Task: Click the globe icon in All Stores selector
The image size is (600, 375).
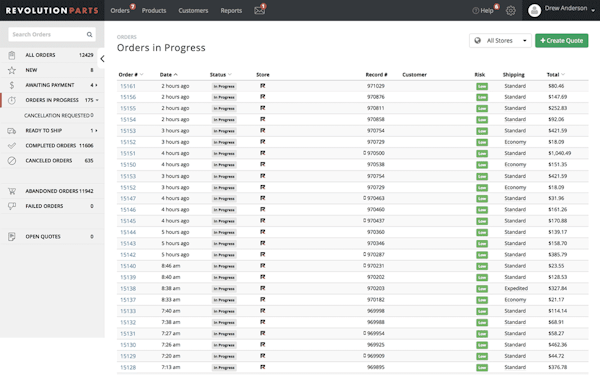Action: tap(478, 41)
